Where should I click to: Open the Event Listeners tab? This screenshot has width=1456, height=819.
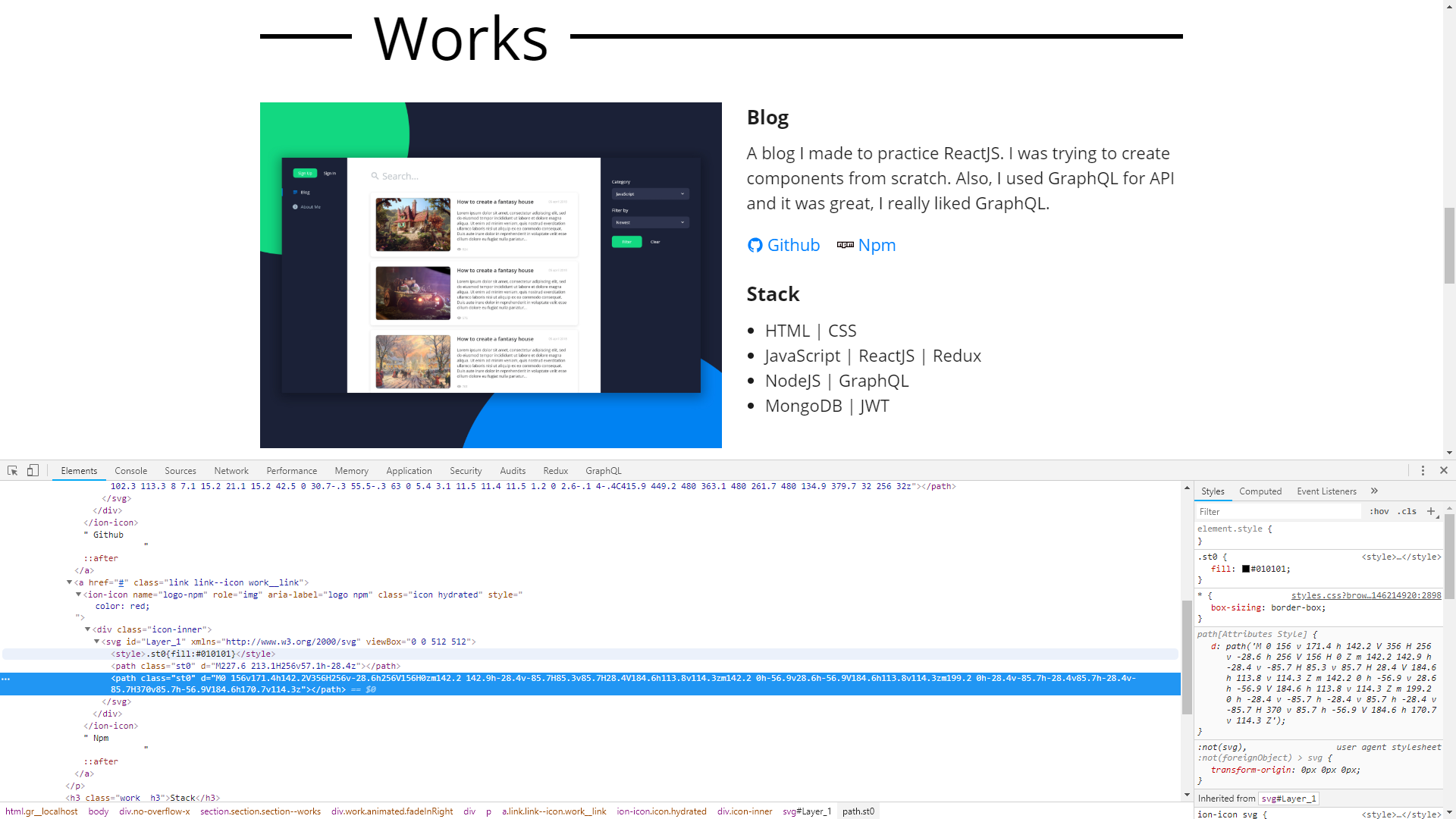pyautogui.click(x=1326, y=491)
